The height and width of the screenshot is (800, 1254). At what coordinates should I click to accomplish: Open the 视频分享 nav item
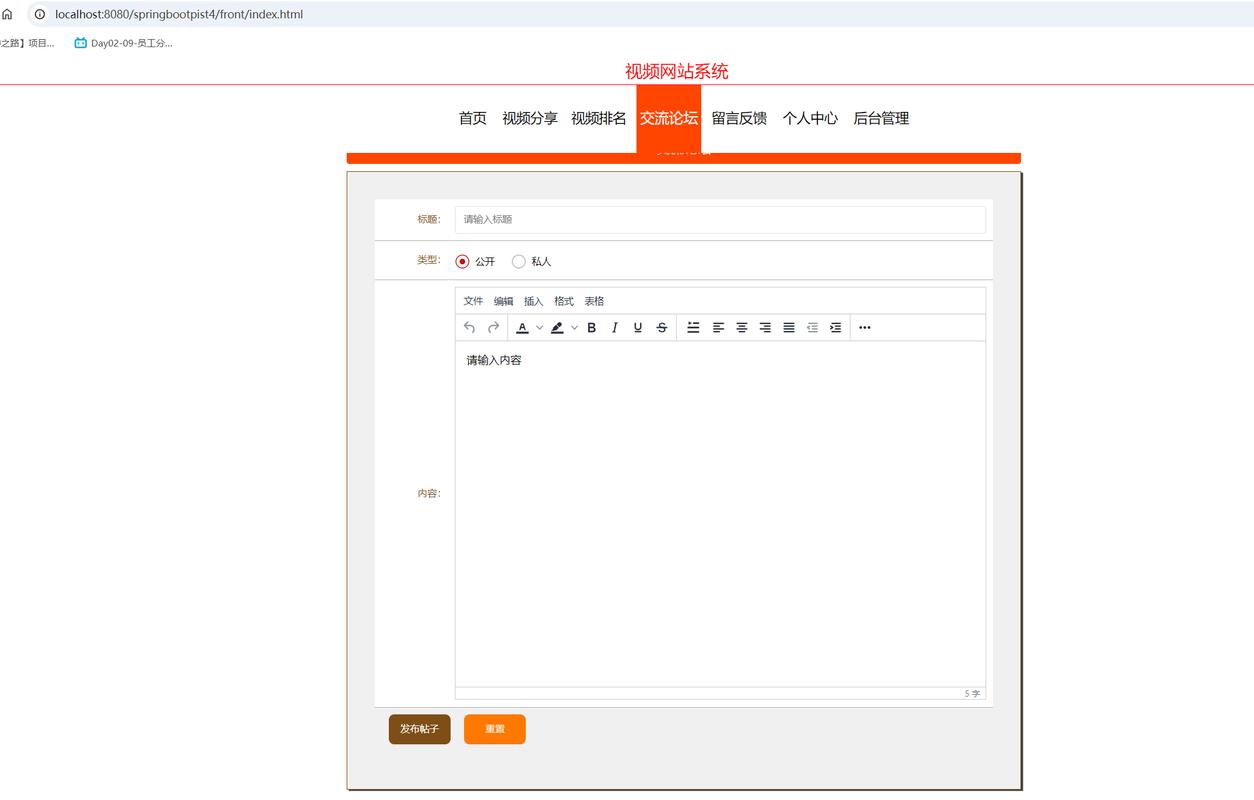530,118
